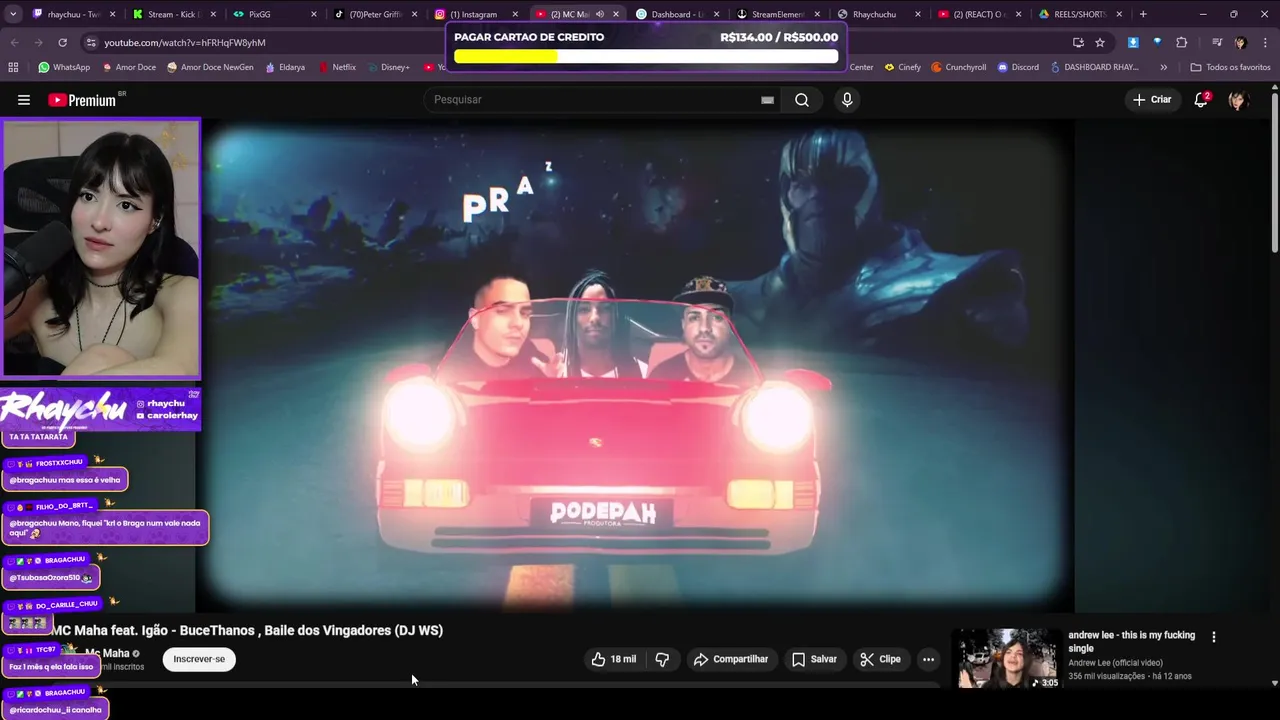This screenshot has width=1280, height=720.
Task: Open the DASHBOARD RHAY bookmark
Action: coord(1094,67)
